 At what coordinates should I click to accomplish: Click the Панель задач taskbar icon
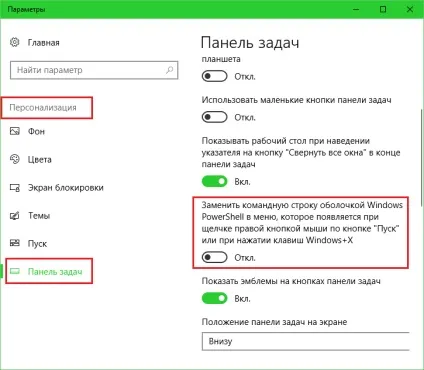[x=15, y=271]
